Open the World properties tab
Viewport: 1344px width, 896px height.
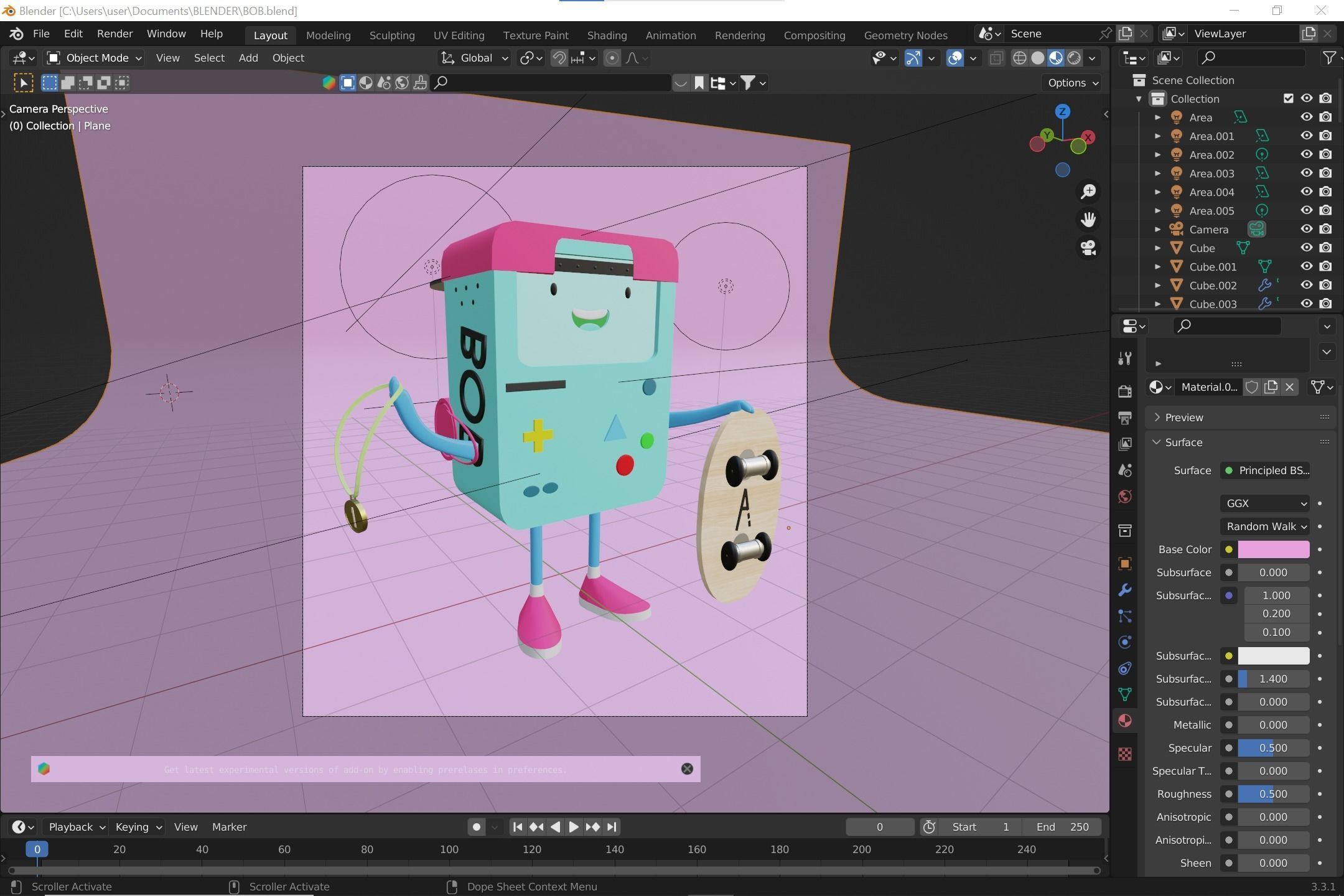[1124, 497]
